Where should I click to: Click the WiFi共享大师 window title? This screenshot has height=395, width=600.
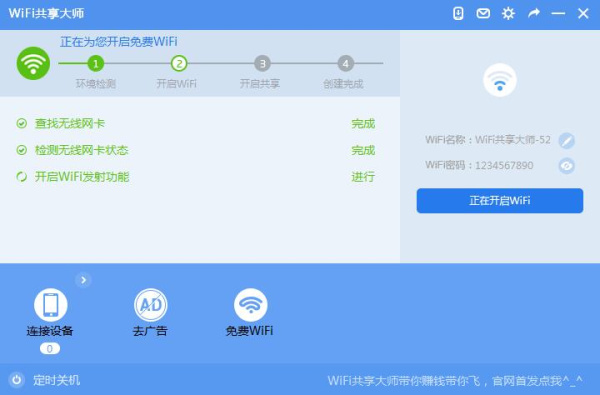(x=46, y=13)
